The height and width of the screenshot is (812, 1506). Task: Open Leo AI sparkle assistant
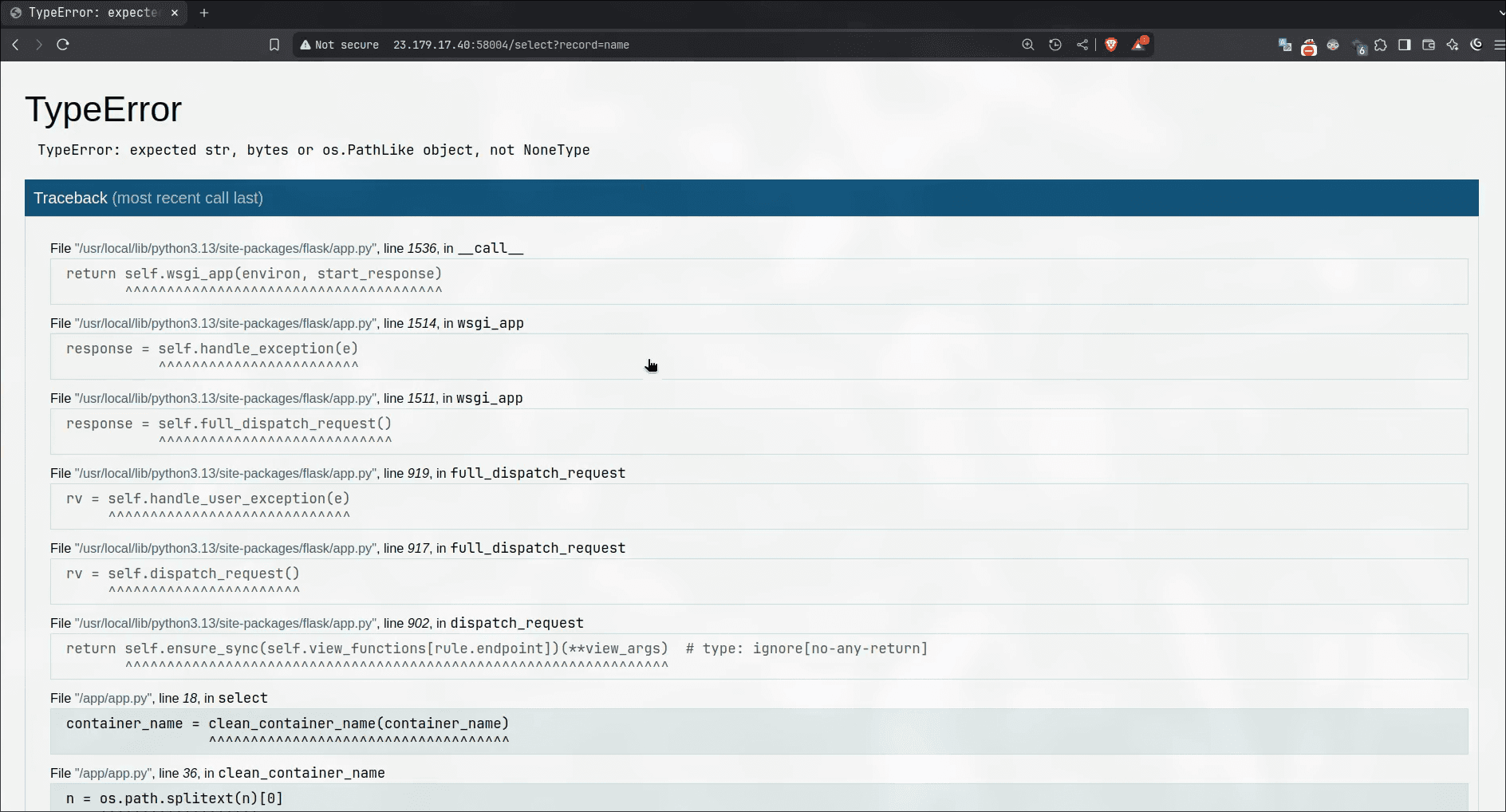pos(1453,45)
